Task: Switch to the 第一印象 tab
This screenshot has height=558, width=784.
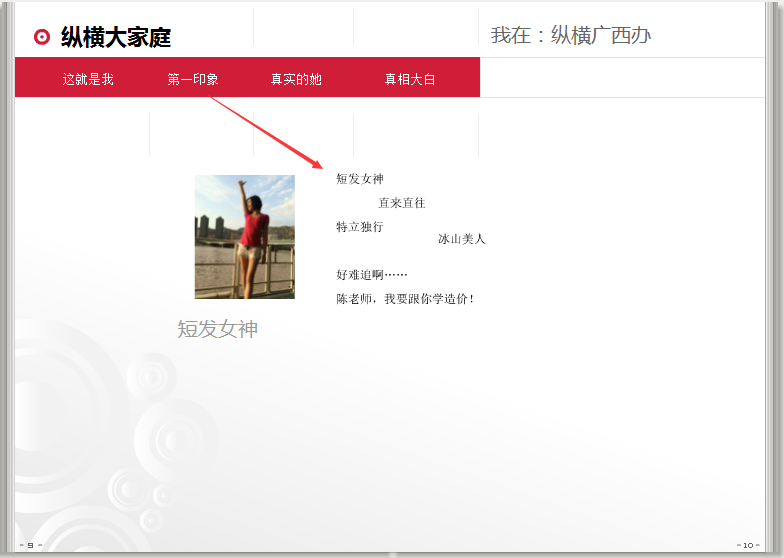Action: (x=193, y=79)
